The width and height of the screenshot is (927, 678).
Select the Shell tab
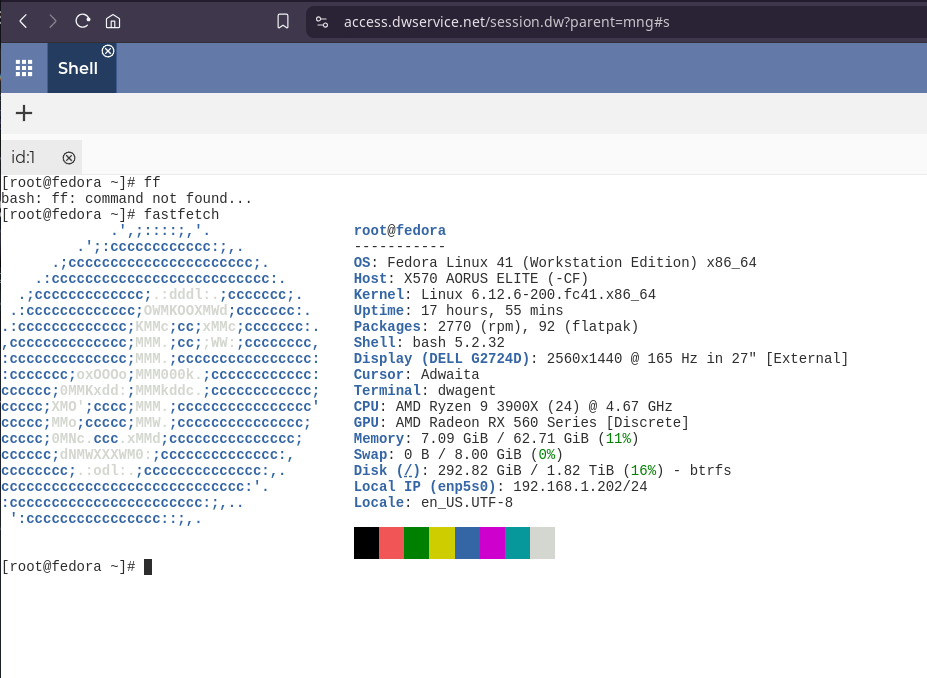(77, 69)
